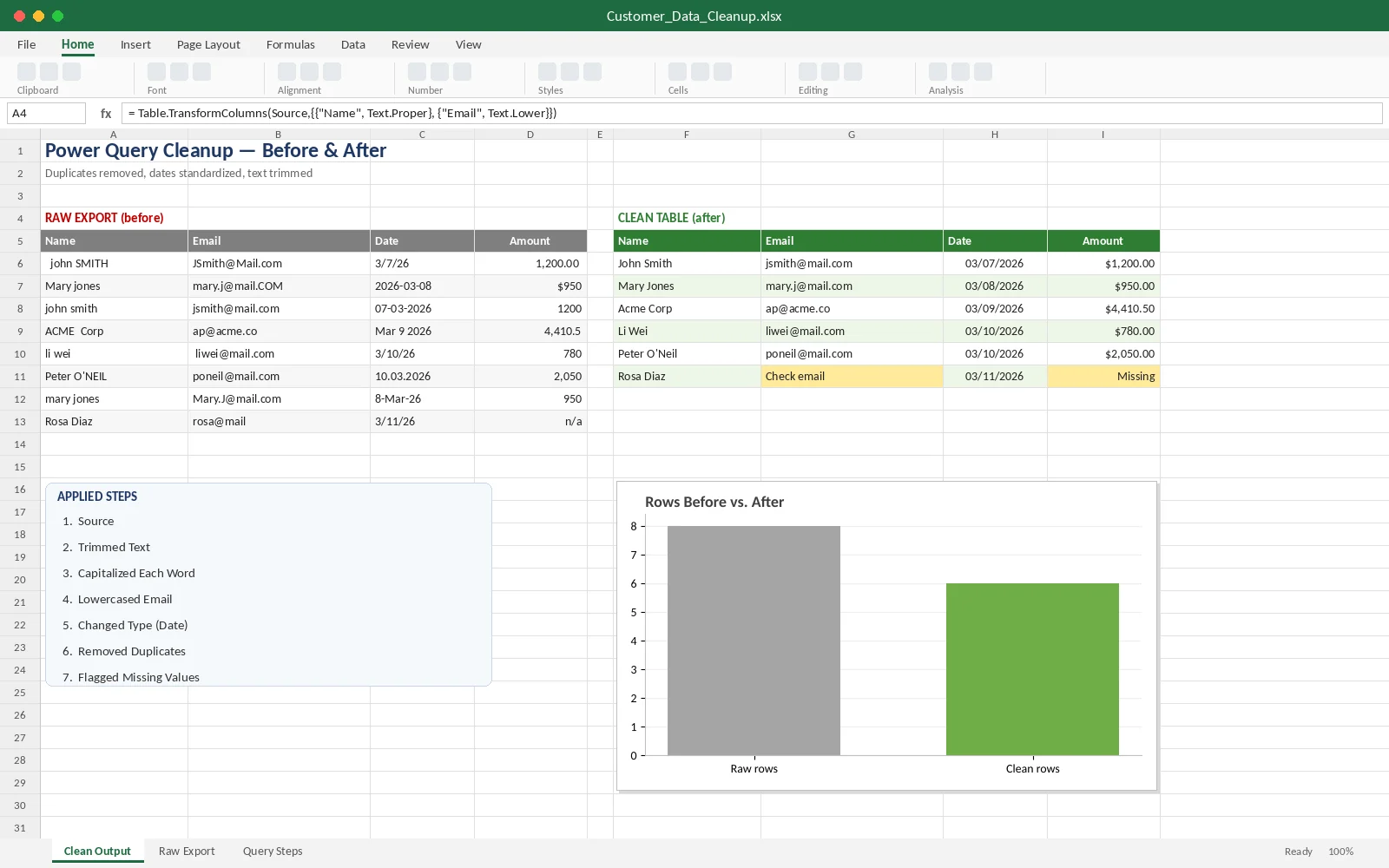Select the yellow Missing amount cell
The height and width of the screenshot is (868, 1389).
[x=1103, y=376]
